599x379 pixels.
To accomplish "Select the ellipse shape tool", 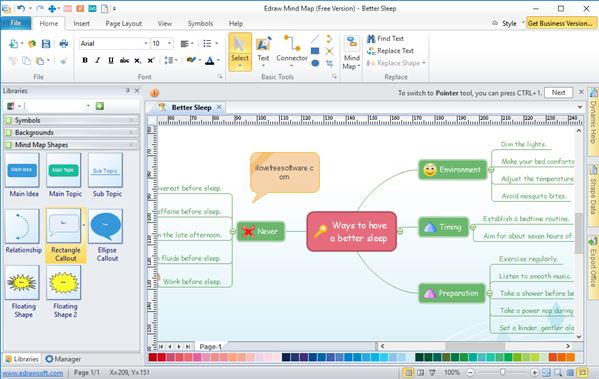I will 315,63.
